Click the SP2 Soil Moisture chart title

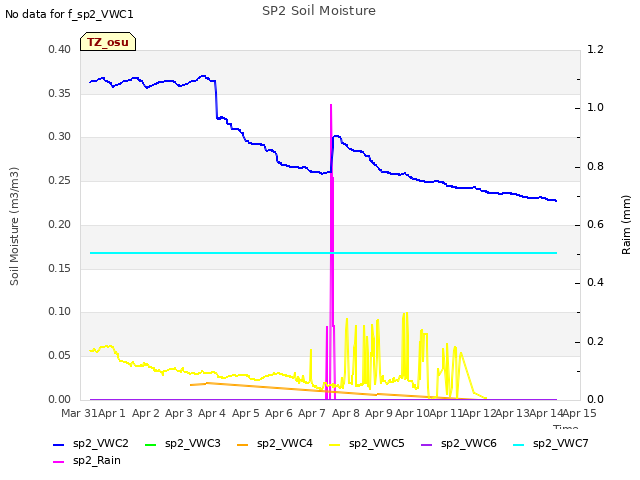319,11
